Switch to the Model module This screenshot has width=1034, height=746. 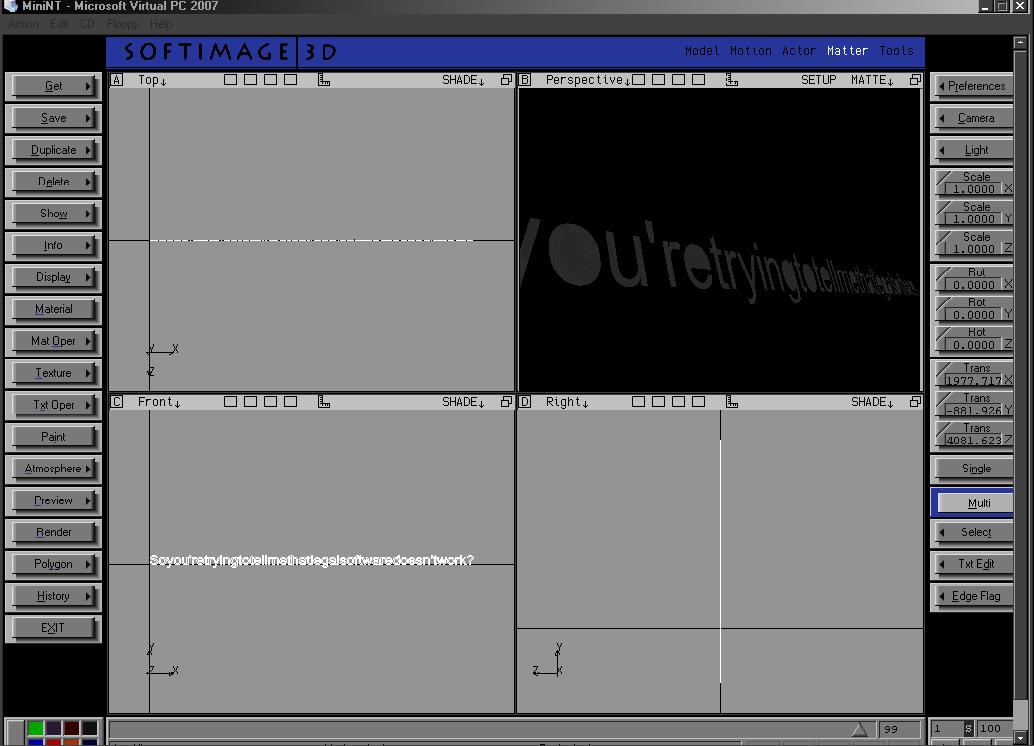(702, 51)
